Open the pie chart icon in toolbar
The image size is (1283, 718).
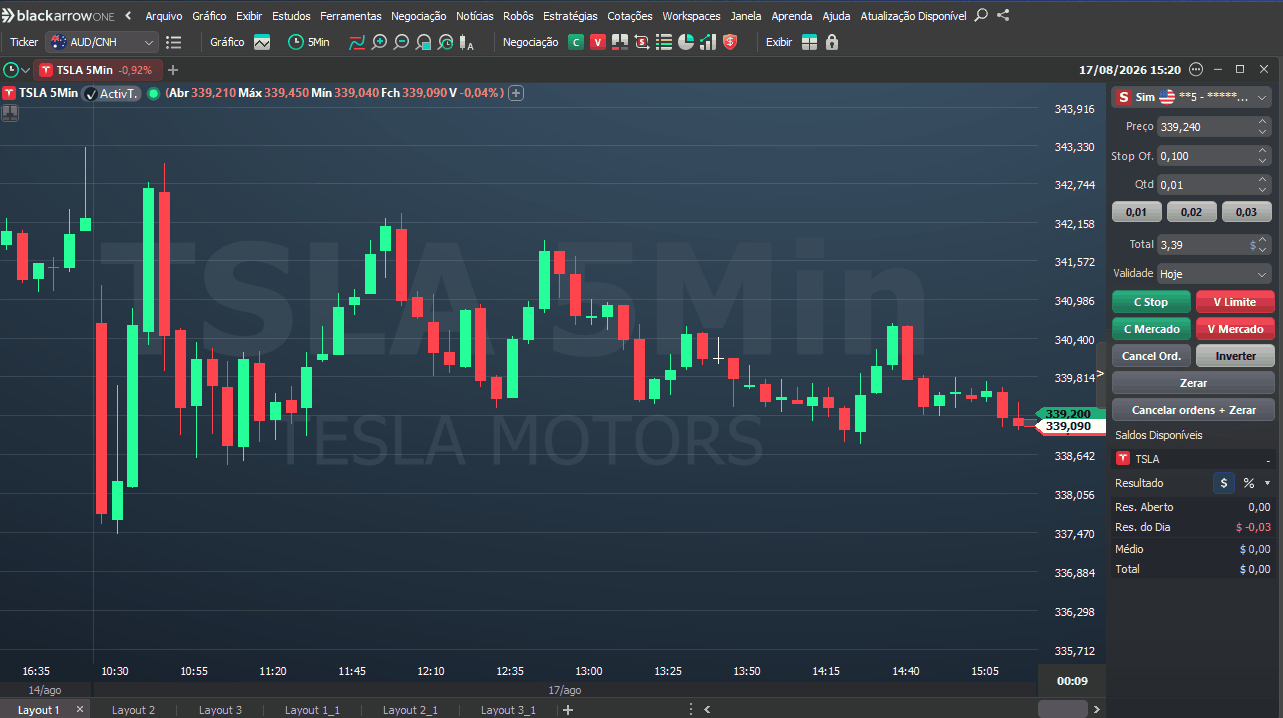685,42
